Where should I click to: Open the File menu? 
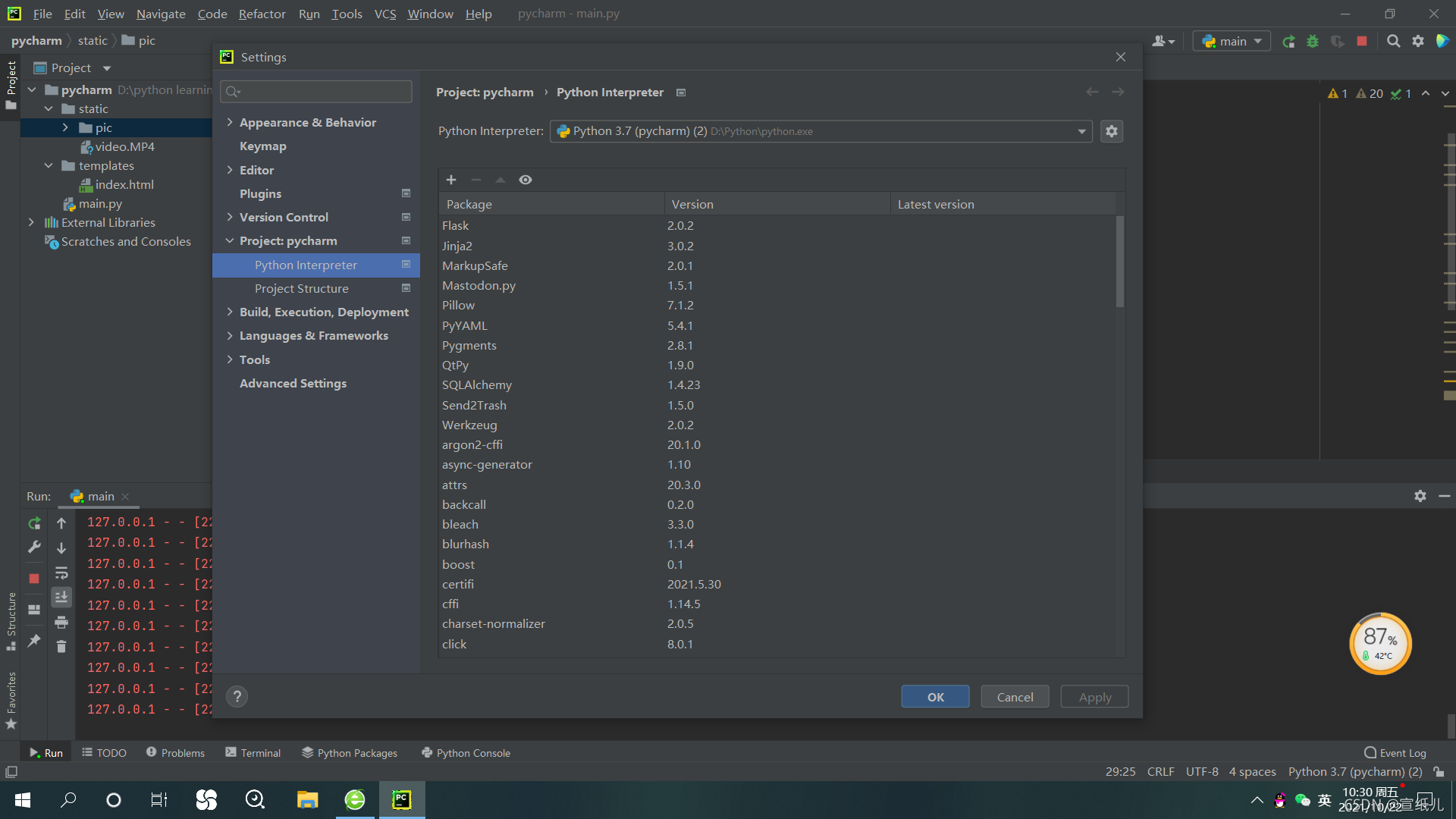[42, 14]
